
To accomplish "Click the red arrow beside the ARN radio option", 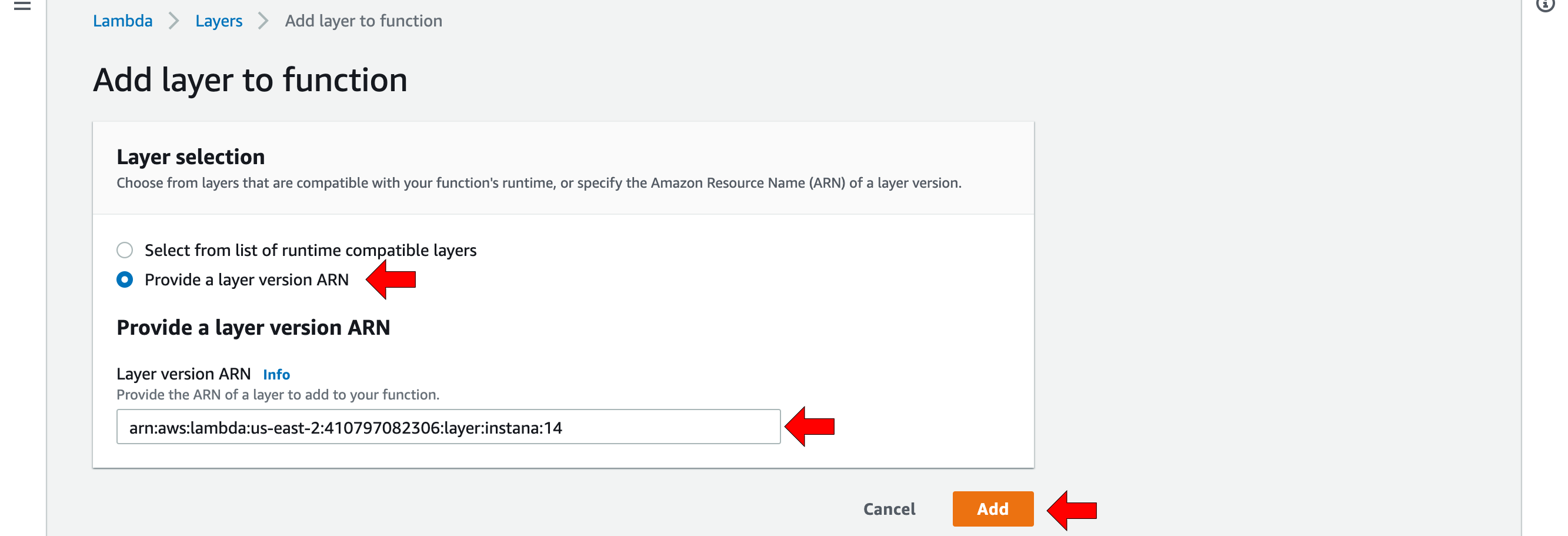I will 391,279.
